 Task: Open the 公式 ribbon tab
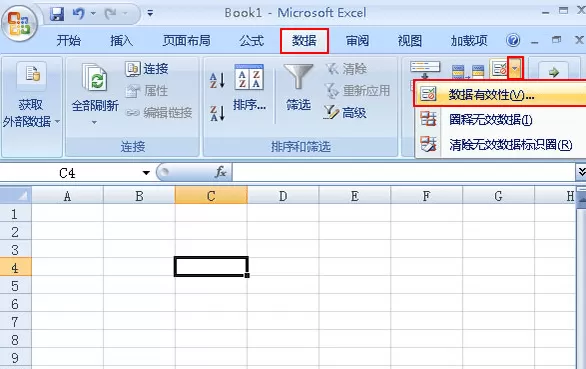point(252,40)
